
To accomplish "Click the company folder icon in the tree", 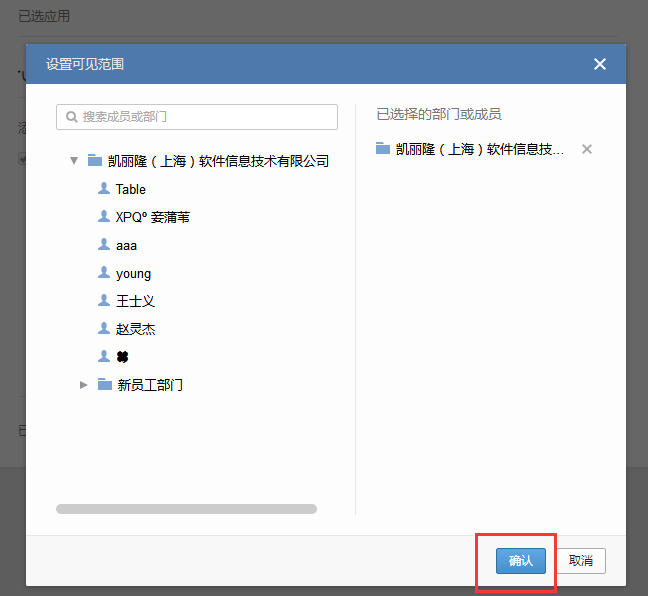I will [95, 160].
